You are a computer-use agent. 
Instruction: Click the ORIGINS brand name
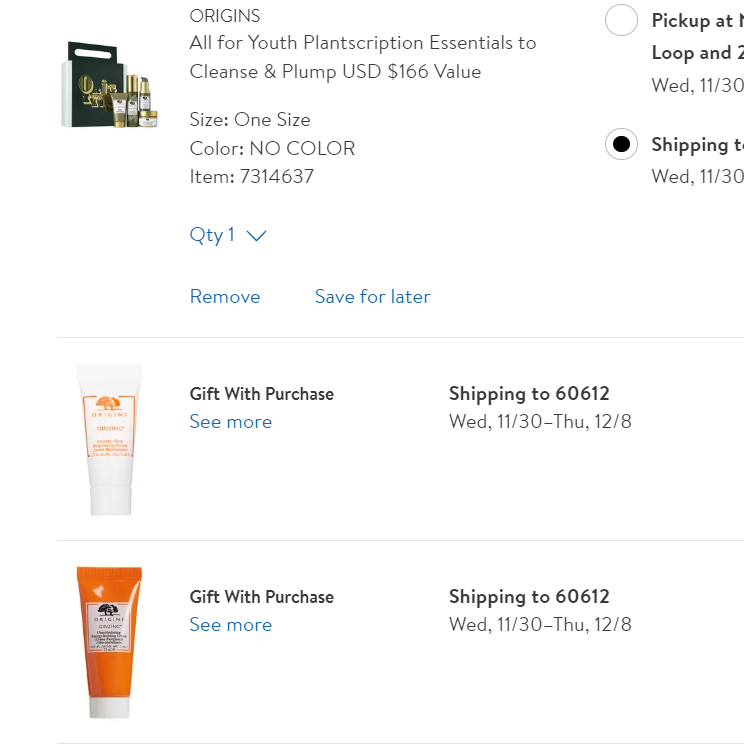(x=225, y=16)
